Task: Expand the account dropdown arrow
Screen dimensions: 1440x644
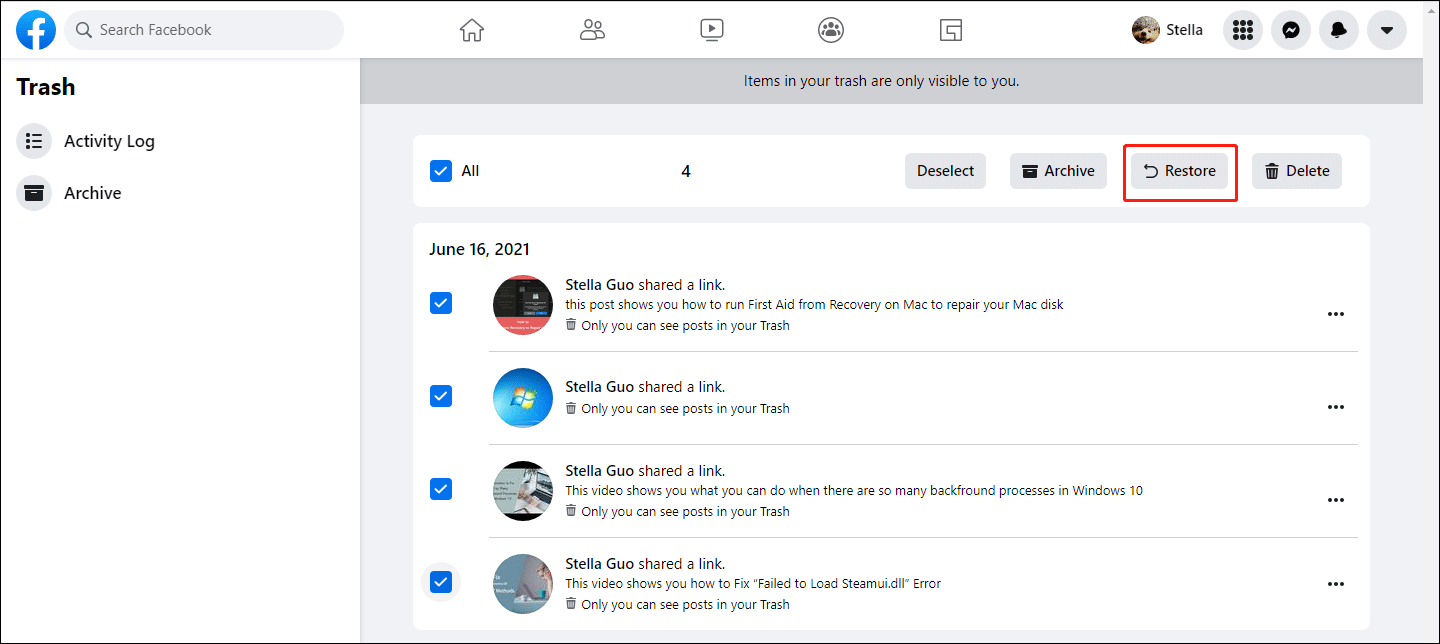Action: pyautogui.click(x=1387, y=30)
